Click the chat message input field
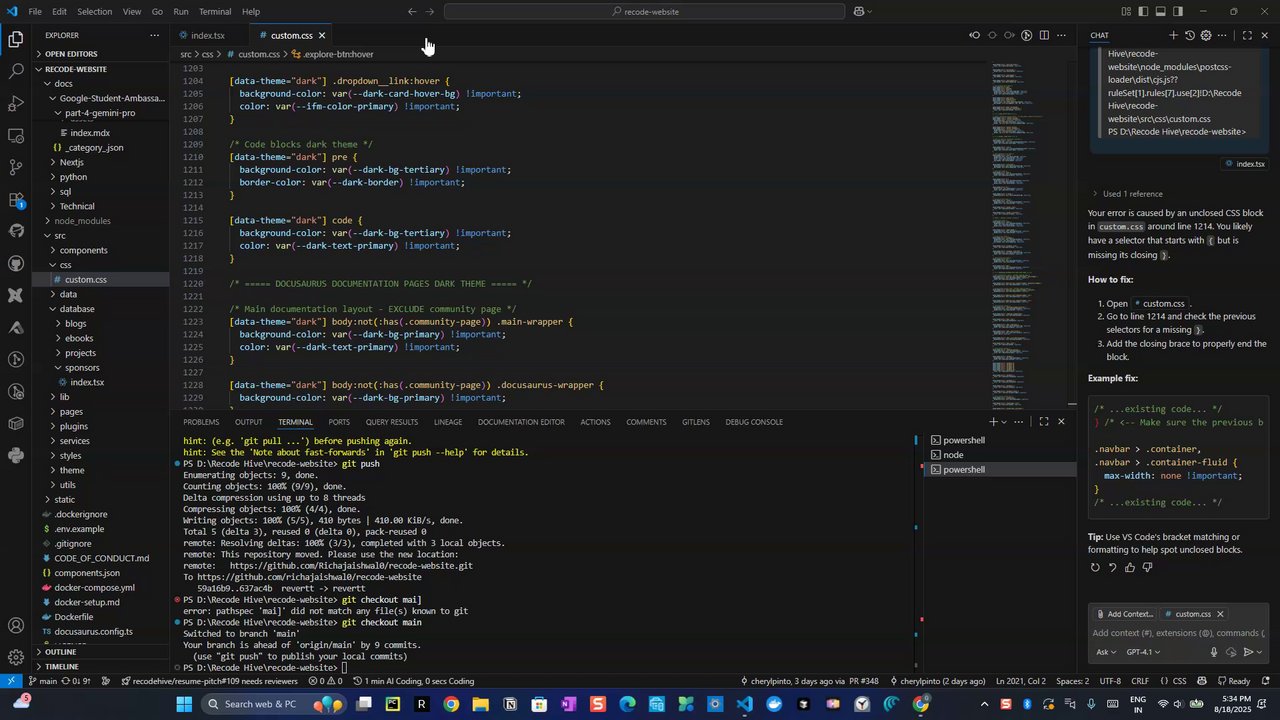Screen dimensions: 1280x720 [x=1178, y=633]
